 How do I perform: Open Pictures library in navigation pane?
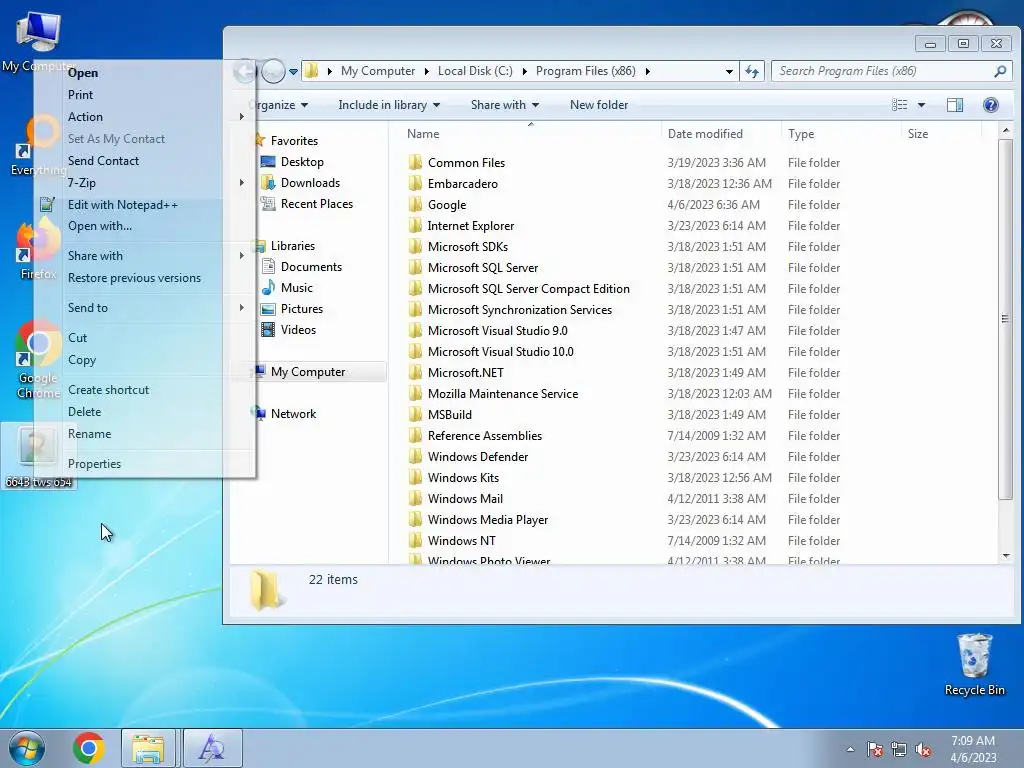click(x=302, y=308)
